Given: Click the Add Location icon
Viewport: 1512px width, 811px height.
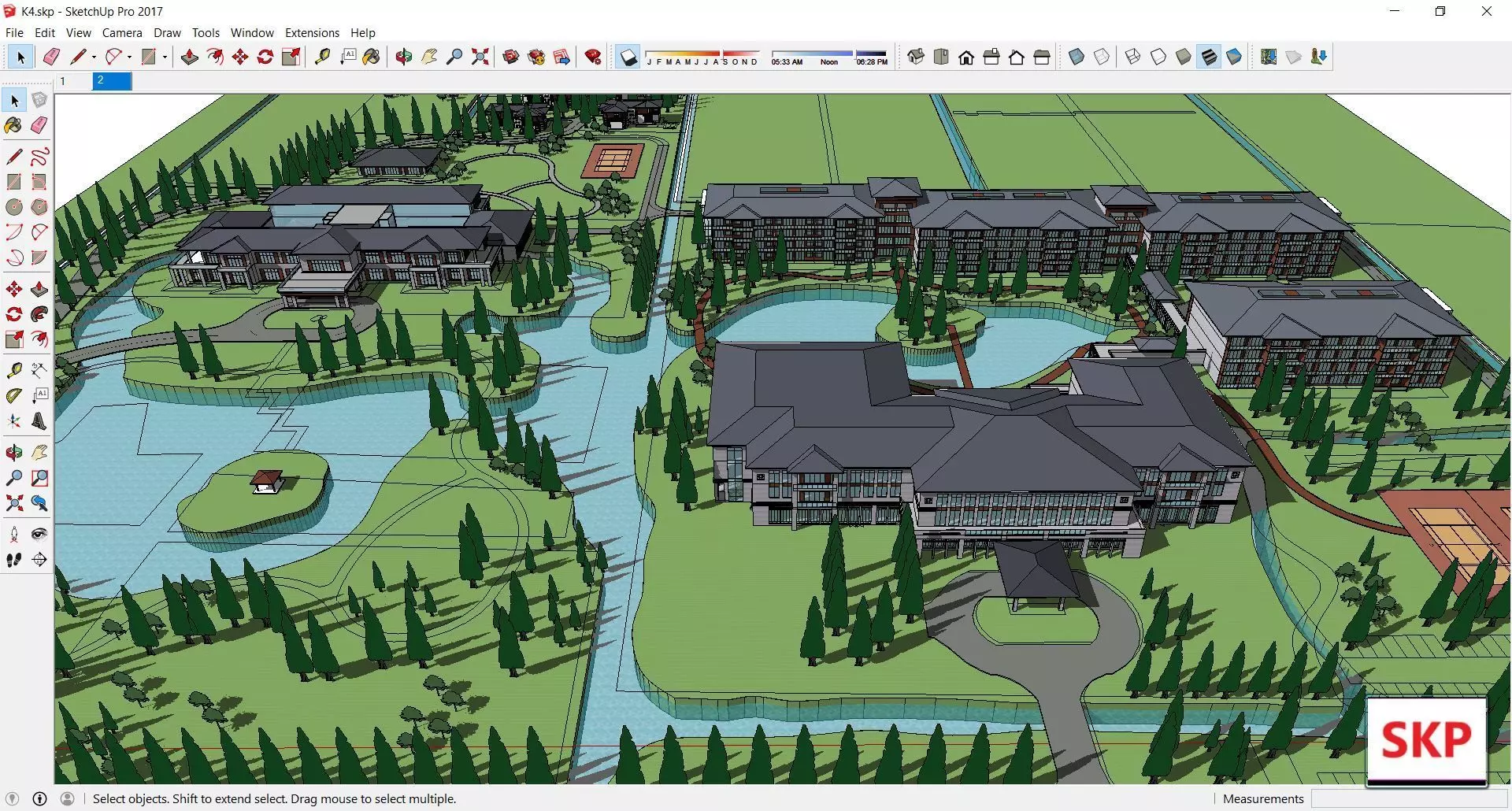Looking at the screenshot, I should pos(1269,57).
